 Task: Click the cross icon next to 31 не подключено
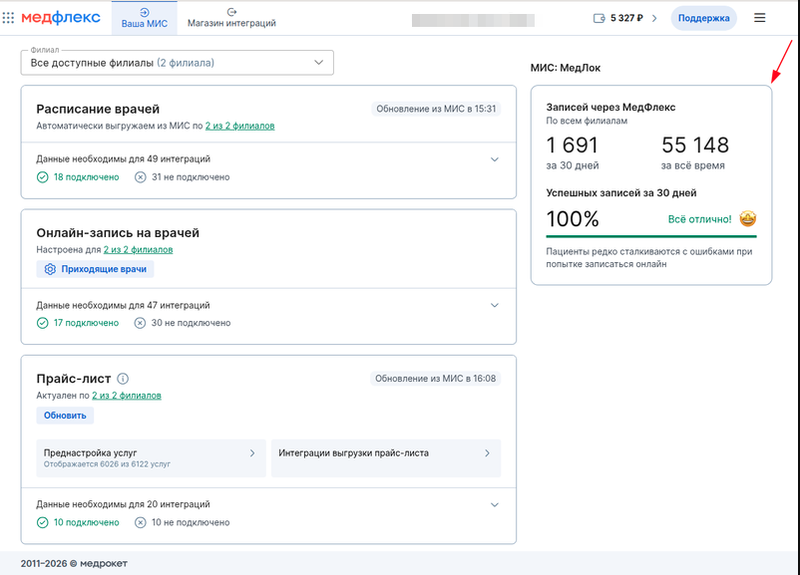(140, 177)
